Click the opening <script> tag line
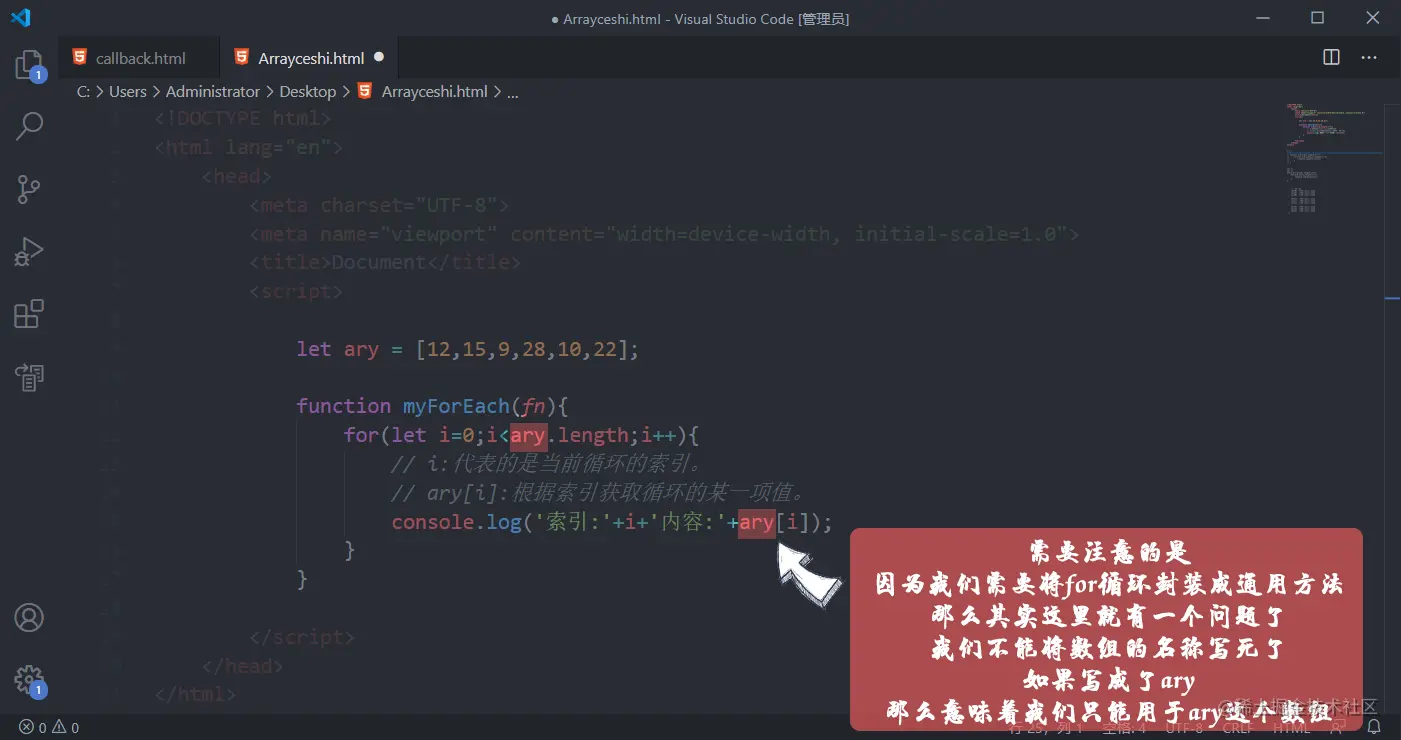This screenshot has width=1401, height=740. click(x=296, y=291)
